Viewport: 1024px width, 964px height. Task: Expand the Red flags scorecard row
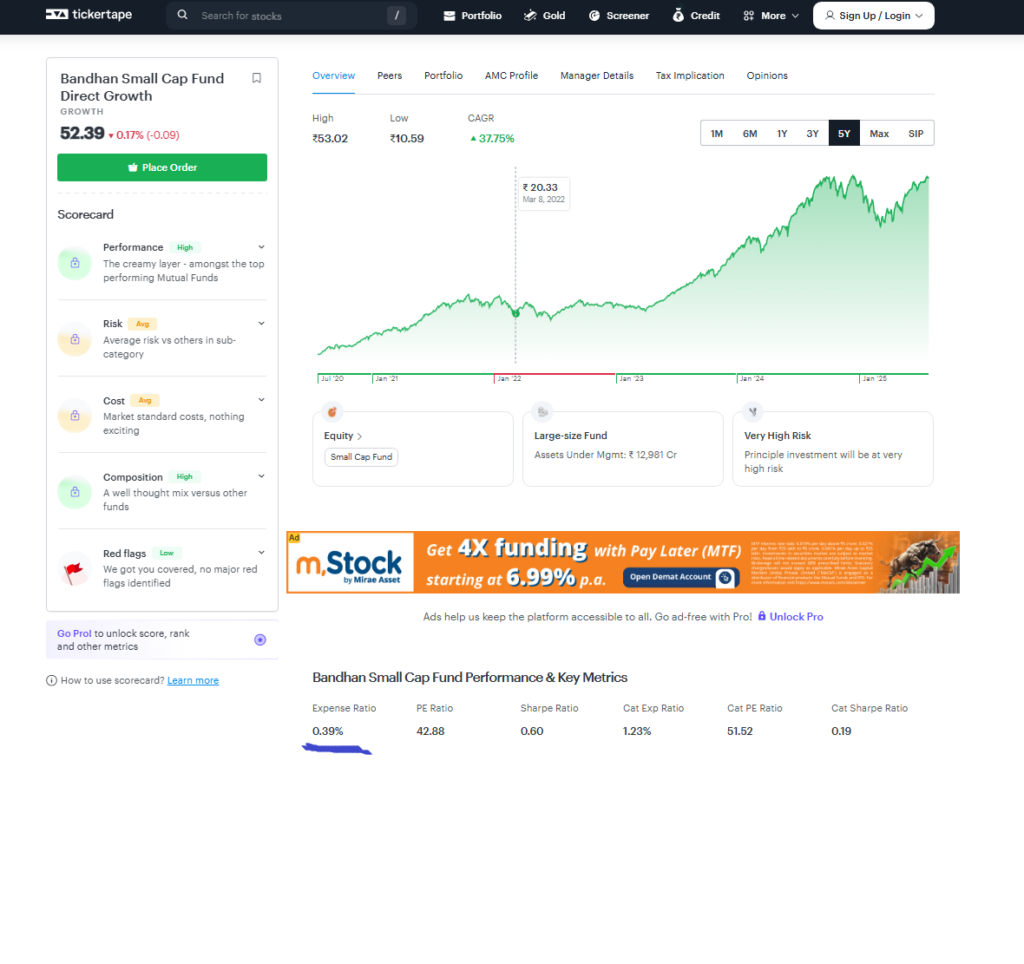point(261,553)
